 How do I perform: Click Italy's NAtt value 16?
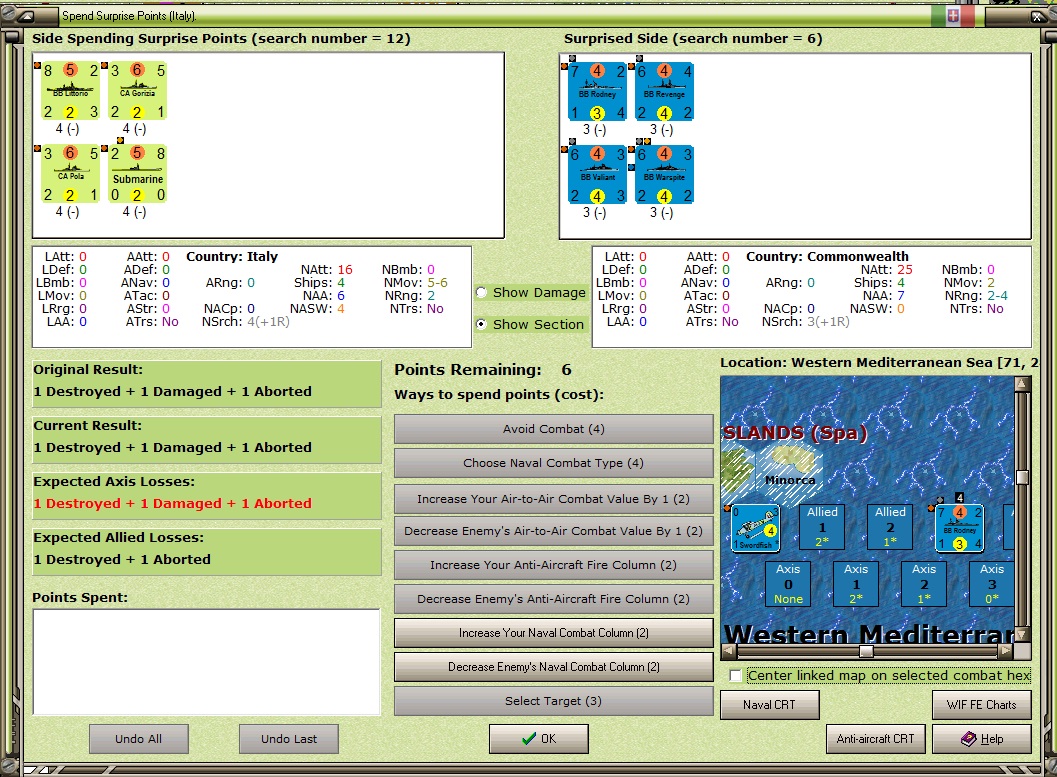(345, 270)
